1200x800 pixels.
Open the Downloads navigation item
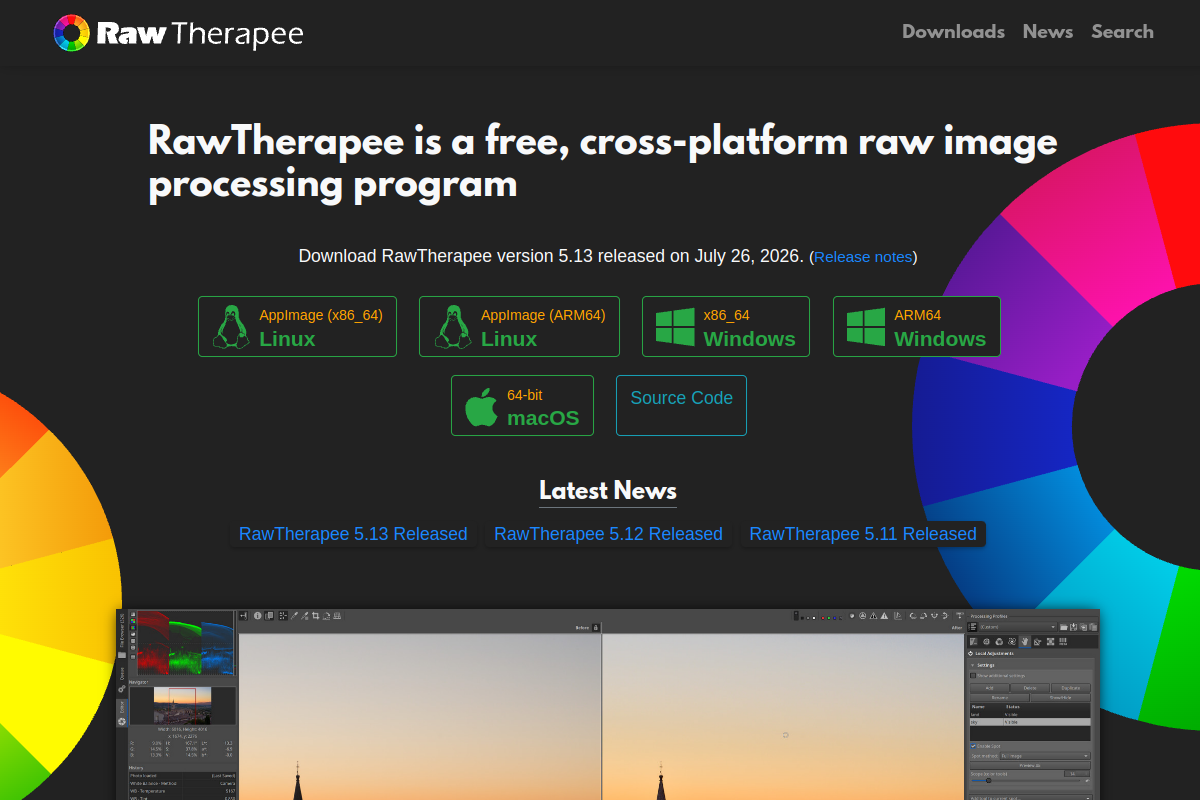click(953, 31)
